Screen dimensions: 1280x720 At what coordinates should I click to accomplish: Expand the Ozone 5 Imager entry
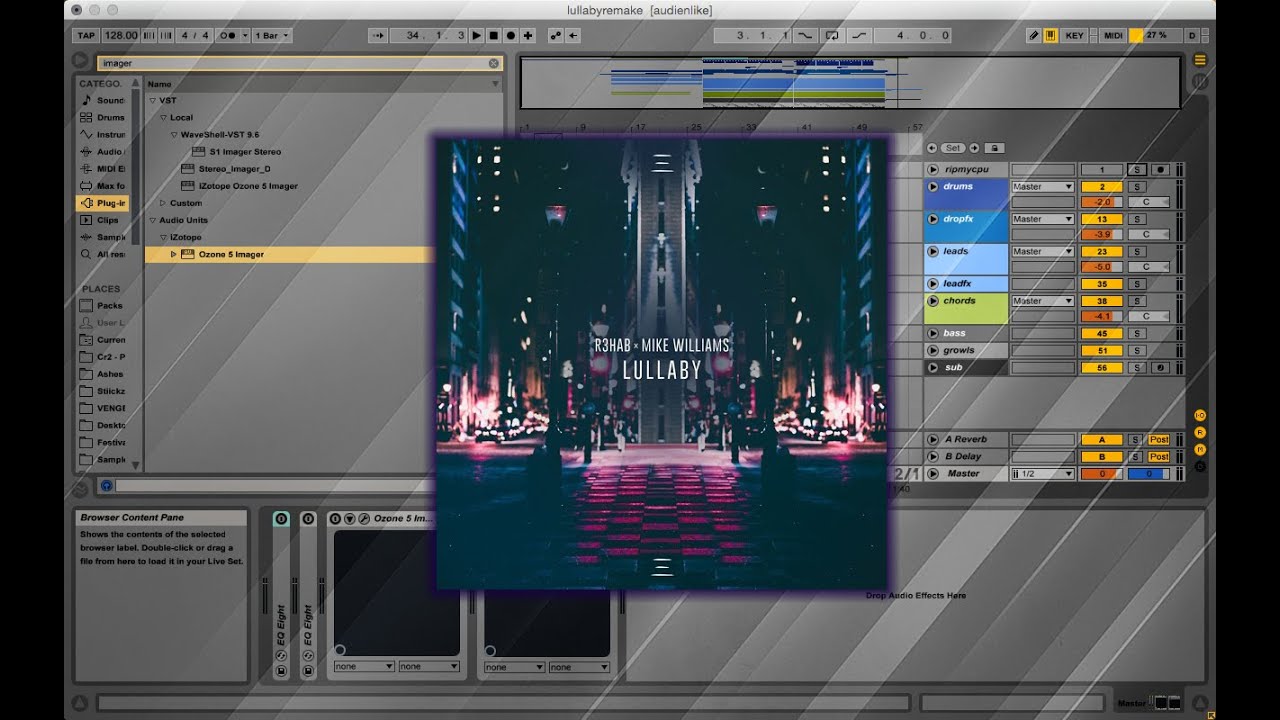pyautogui.click(x=174, y=254)
